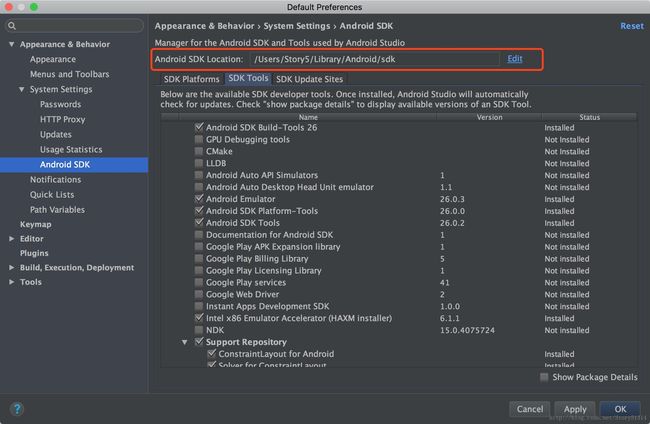Click the Status column header
650x424 pixels.
589,117
